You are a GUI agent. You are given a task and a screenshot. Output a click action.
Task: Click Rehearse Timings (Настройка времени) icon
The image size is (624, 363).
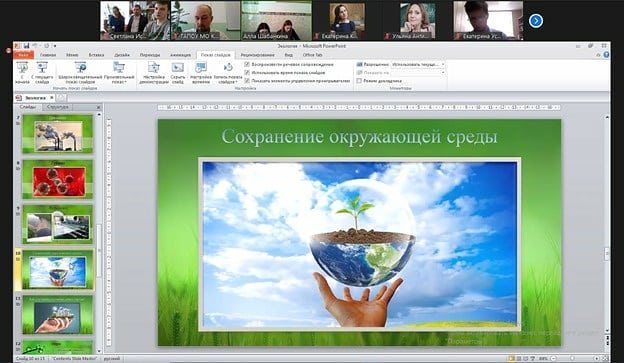click(x=201, y=67)
